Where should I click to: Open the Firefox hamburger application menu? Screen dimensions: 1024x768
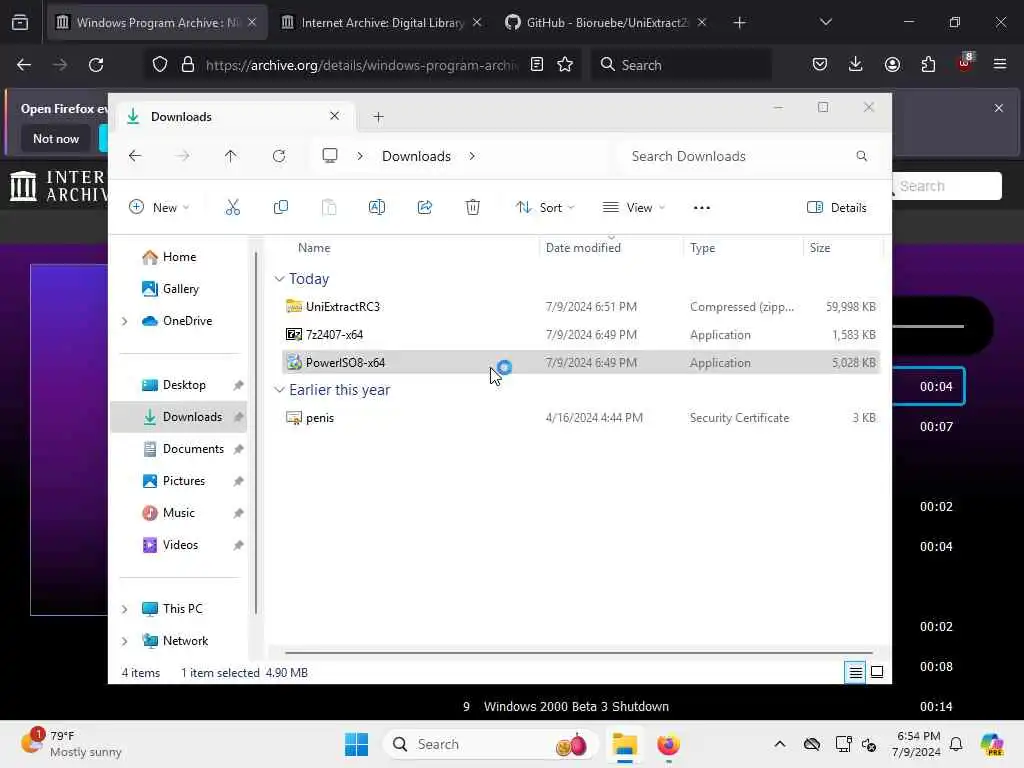tap(1000, 64)
